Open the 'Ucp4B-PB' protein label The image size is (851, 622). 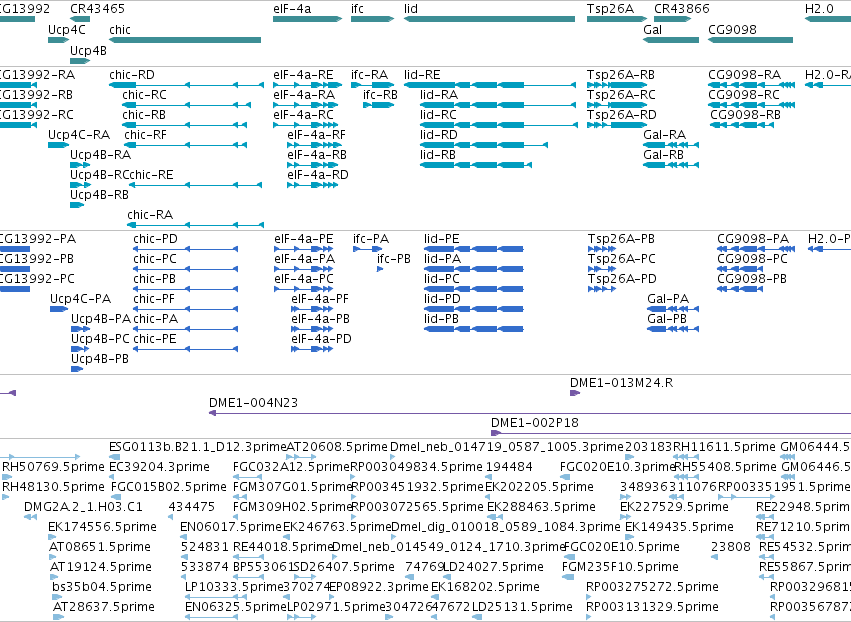pos(100,359)
